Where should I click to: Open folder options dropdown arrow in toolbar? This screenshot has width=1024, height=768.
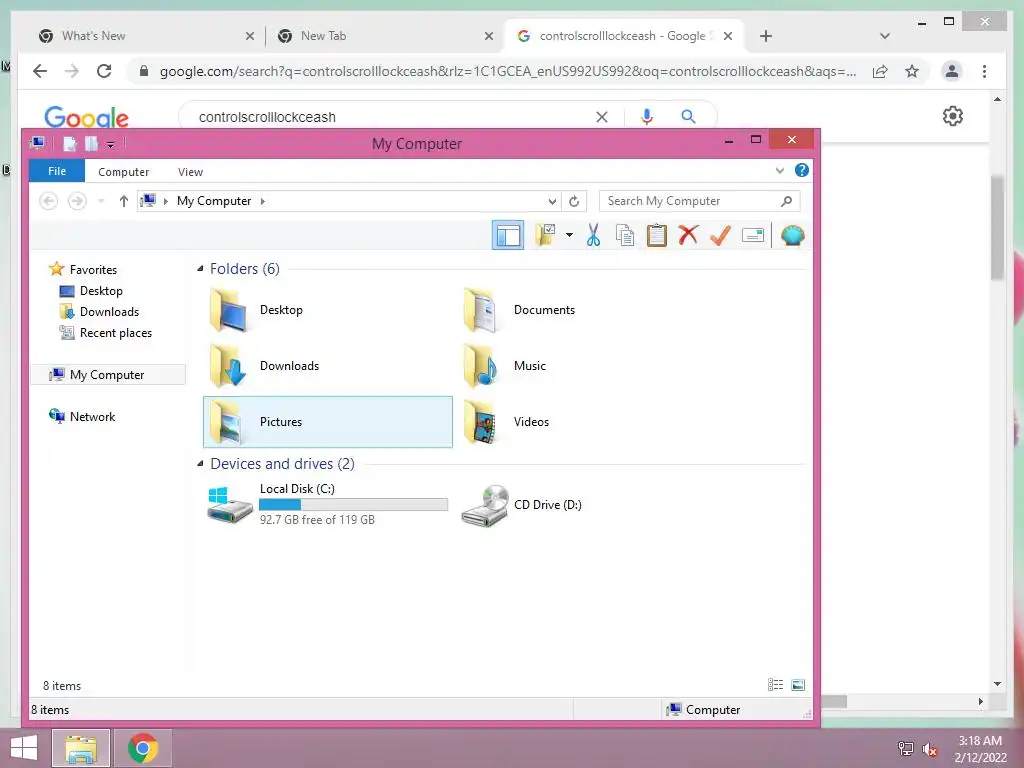pos(569,234)
